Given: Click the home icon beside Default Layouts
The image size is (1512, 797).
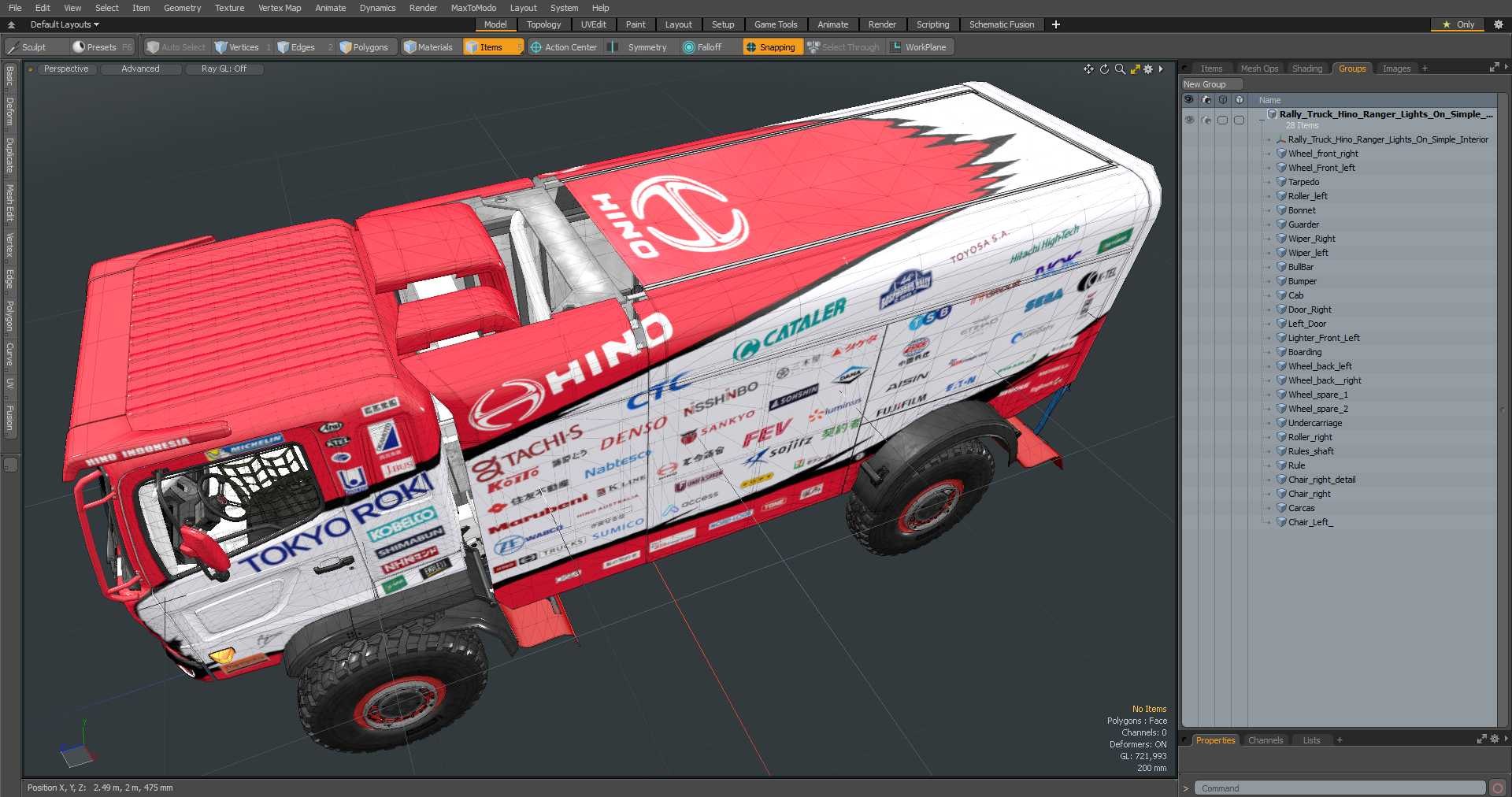Looking at the screenshot, I should (x=11, y=24).
